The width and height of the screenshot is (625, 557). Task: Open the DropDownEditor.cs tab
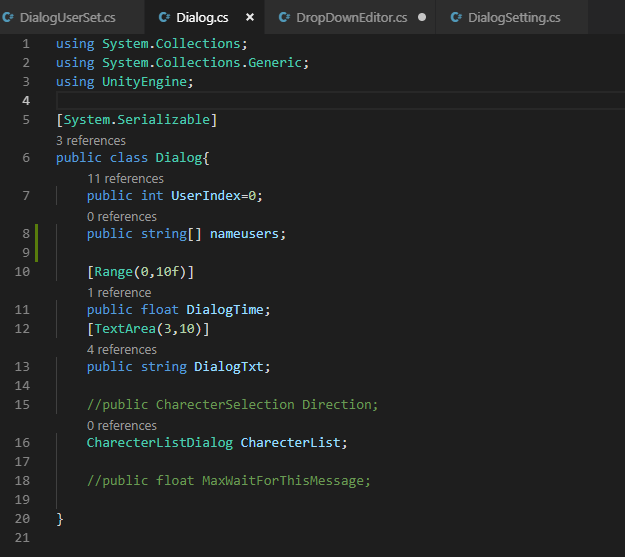pos(351,18)
